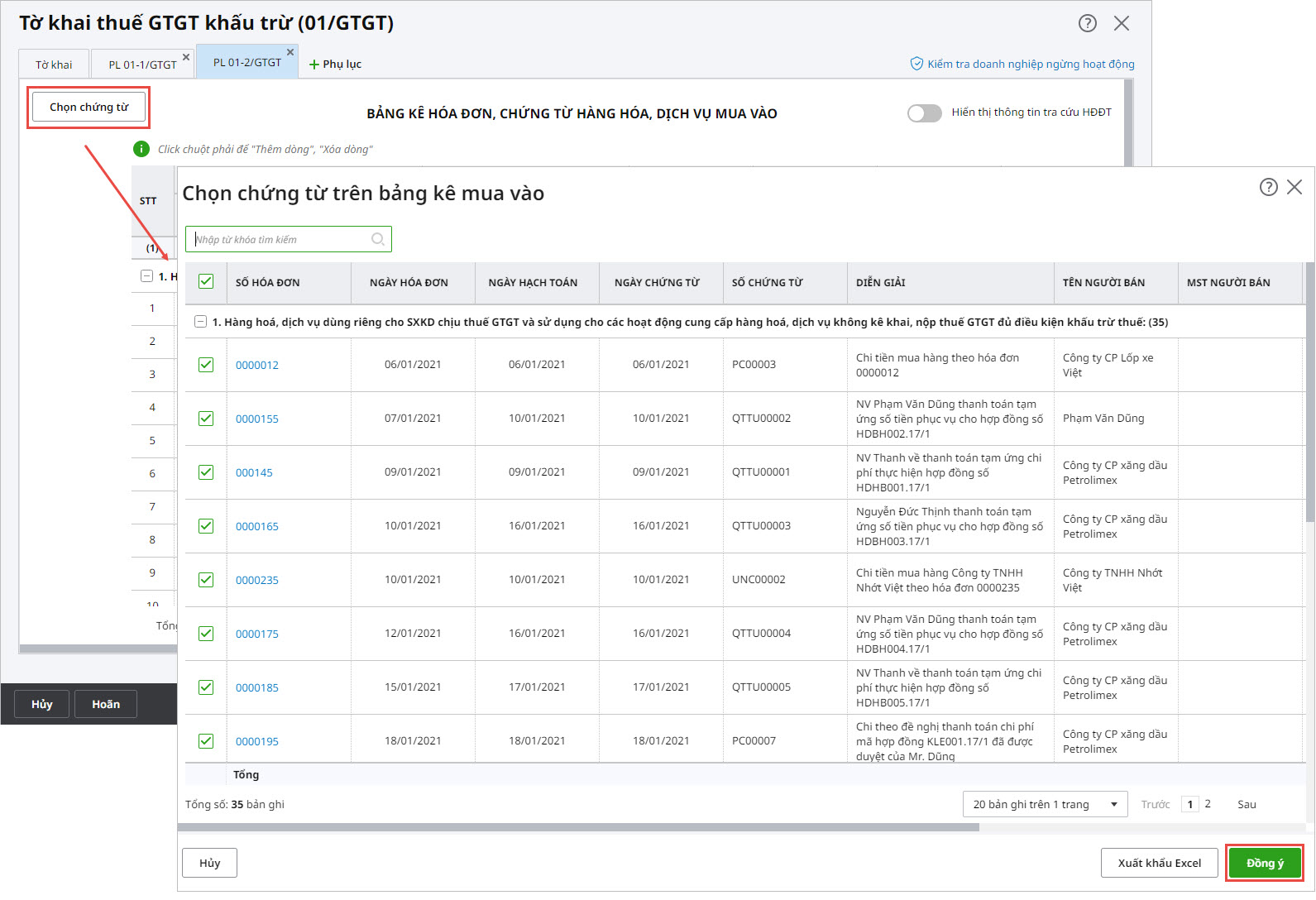Screen dimensions: 1316x900
Task: Close the PL 01-2/GTGT tab with its x icon
Action: (x=290, y=52)
